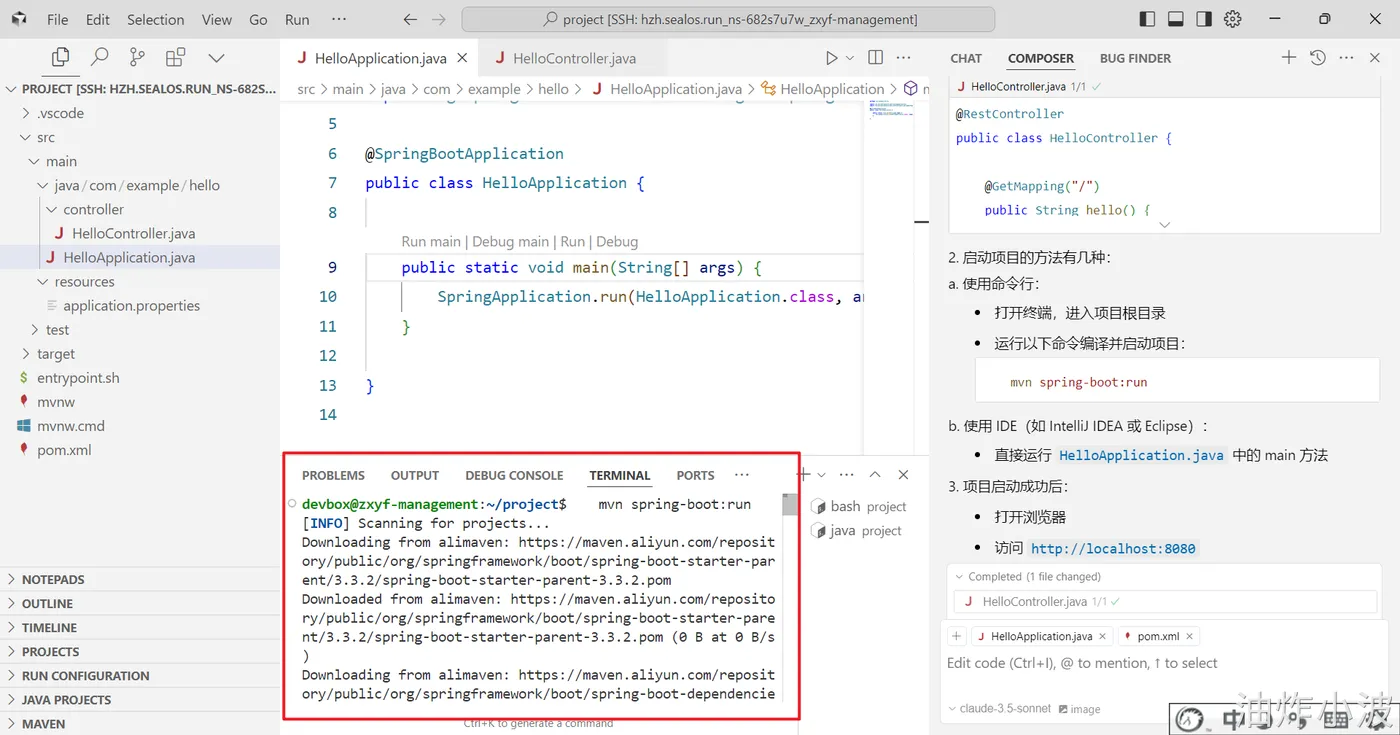Open the run options dropdown beside the play icon
Screen dimensions: 1400x735
[850, 58]
